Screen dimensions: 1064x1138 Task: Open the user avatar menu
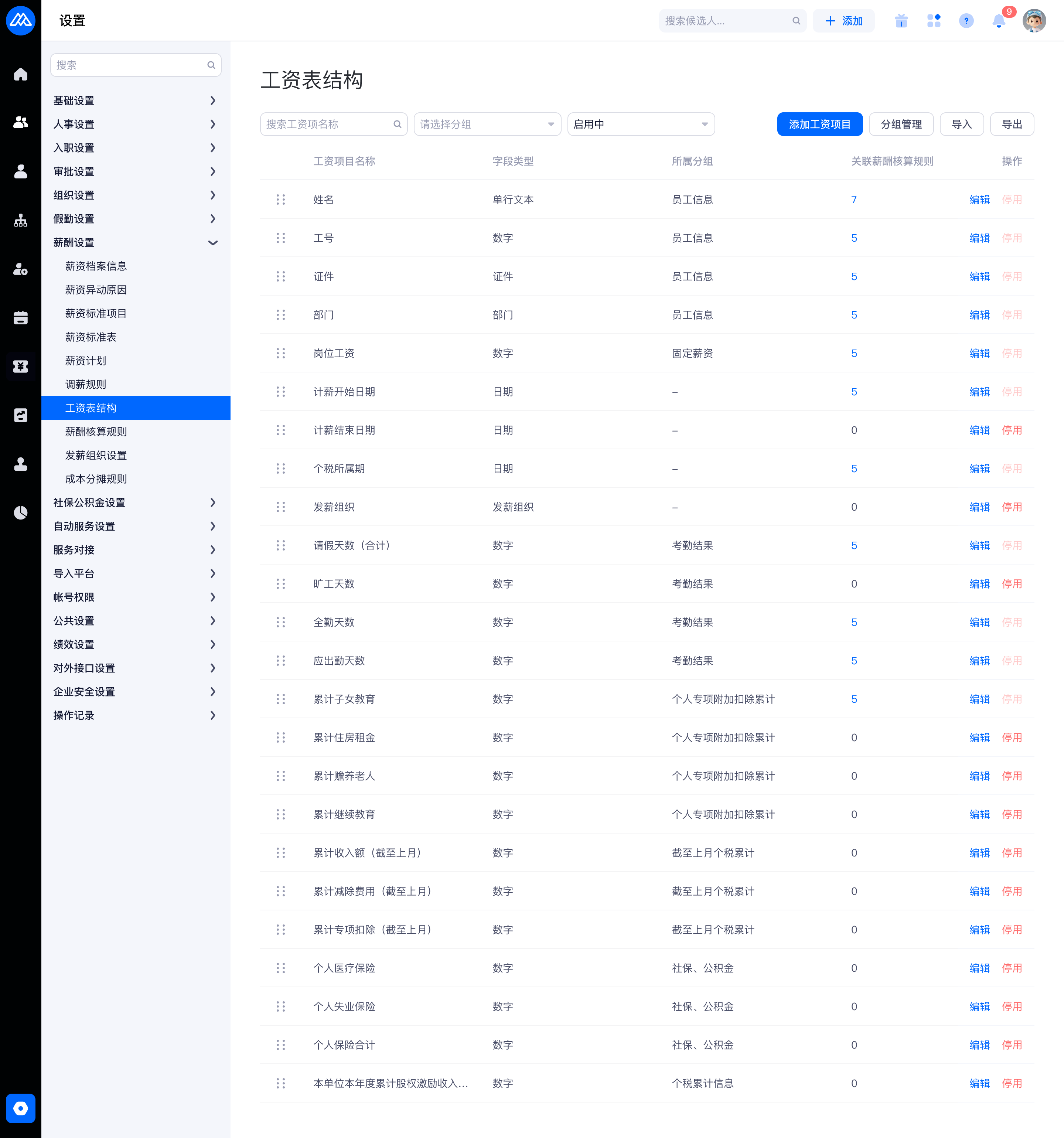[x=1034, y=21]
